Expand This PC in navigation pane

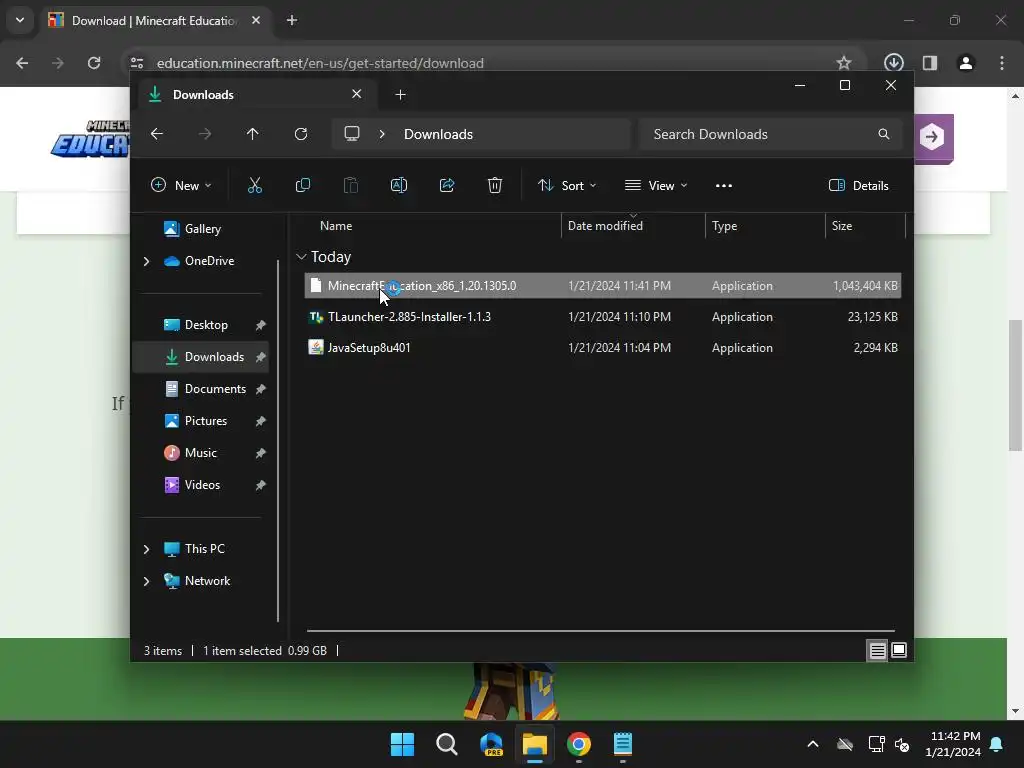146,549
